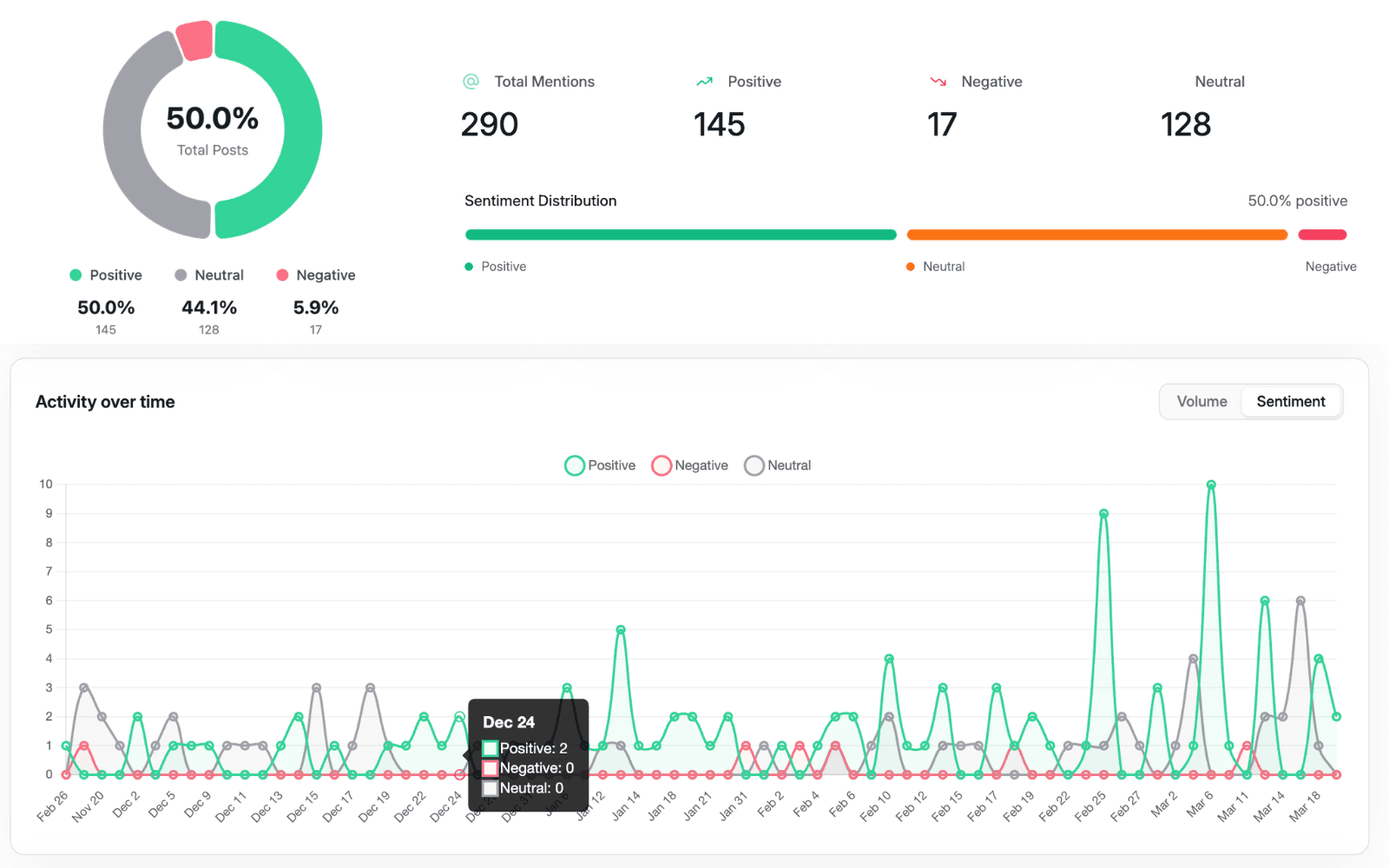Switch to the Volume tab
Image resolution: width=1389 pixels, height=868 pixels.
(1201, 401)
